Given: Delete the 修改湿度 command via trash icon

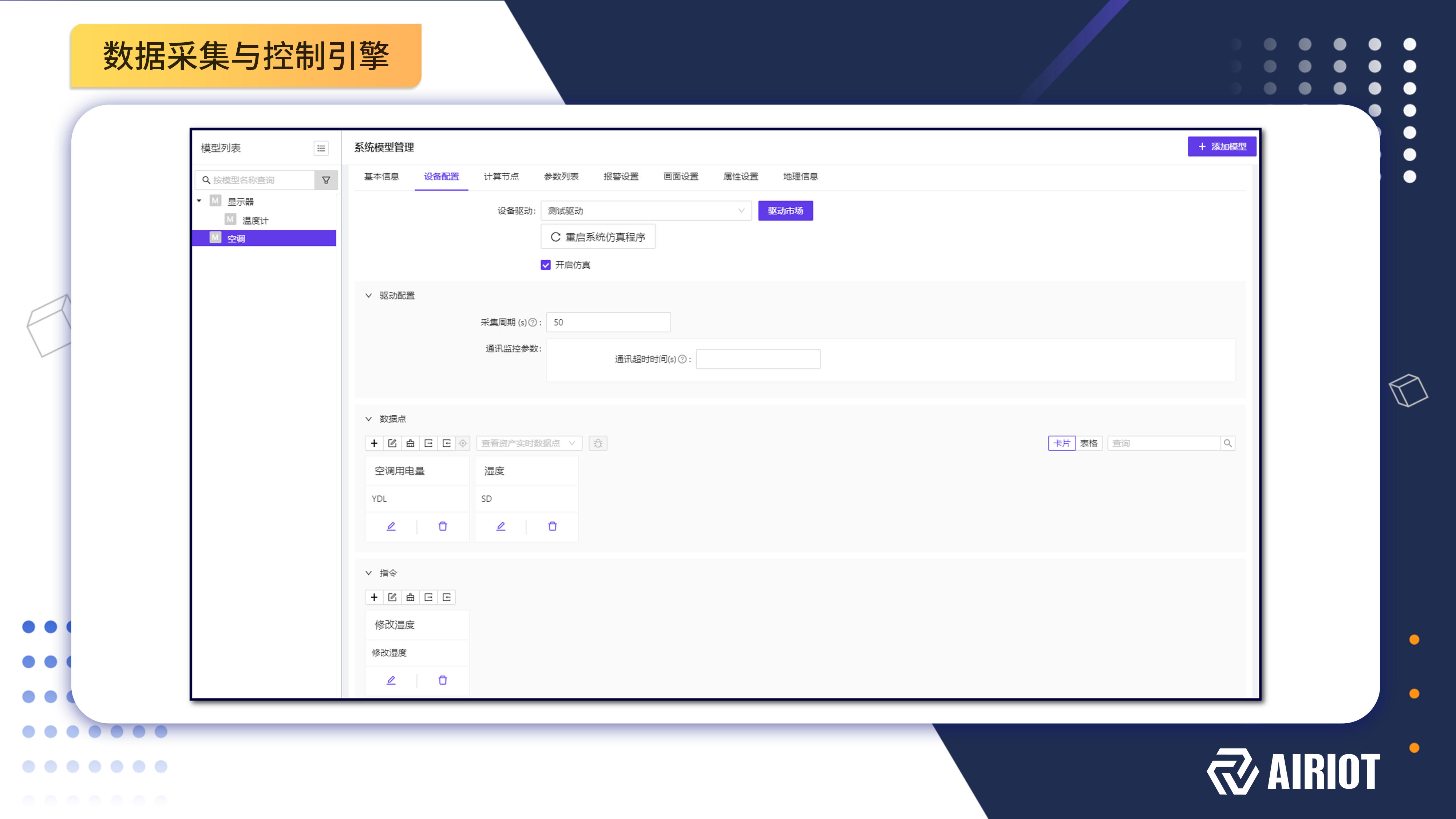Looking at the screenshot, I should (443, 680).
